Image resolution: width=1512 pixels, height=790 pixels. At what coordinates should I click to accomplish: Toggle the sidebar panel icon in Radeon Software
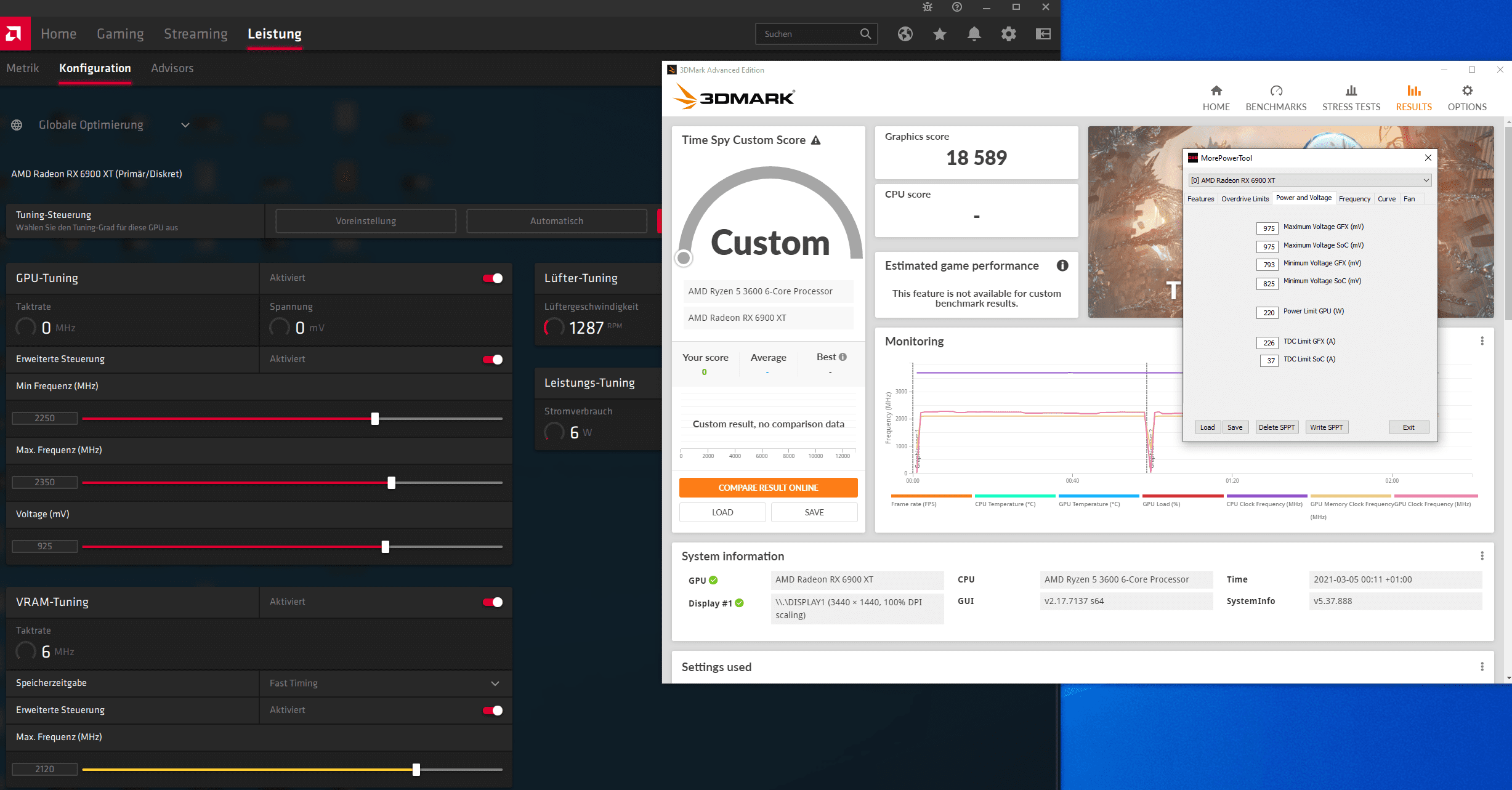click(x=1043, y=34)
